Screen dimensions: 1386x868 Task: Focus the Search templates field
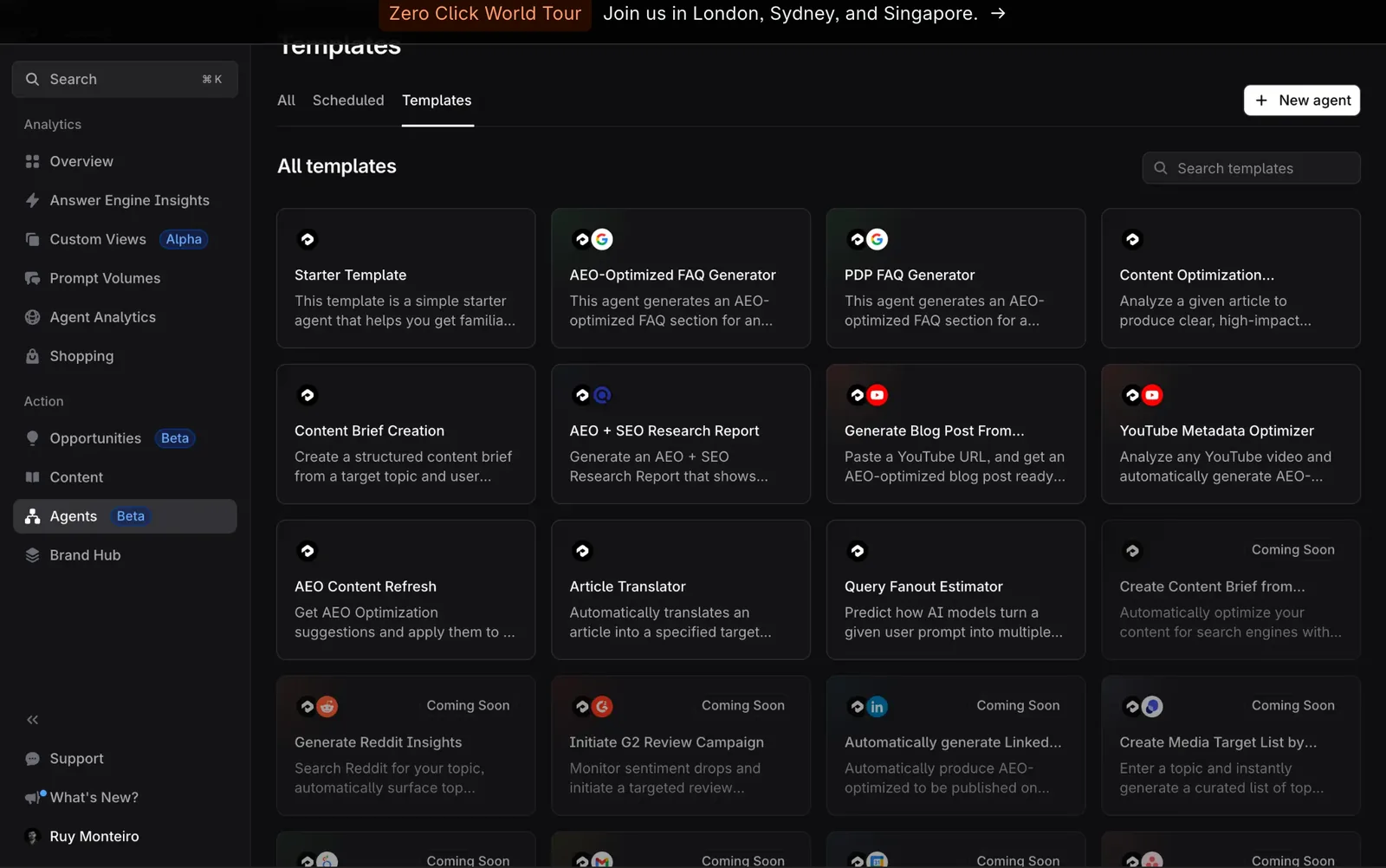click(1251, 168)
